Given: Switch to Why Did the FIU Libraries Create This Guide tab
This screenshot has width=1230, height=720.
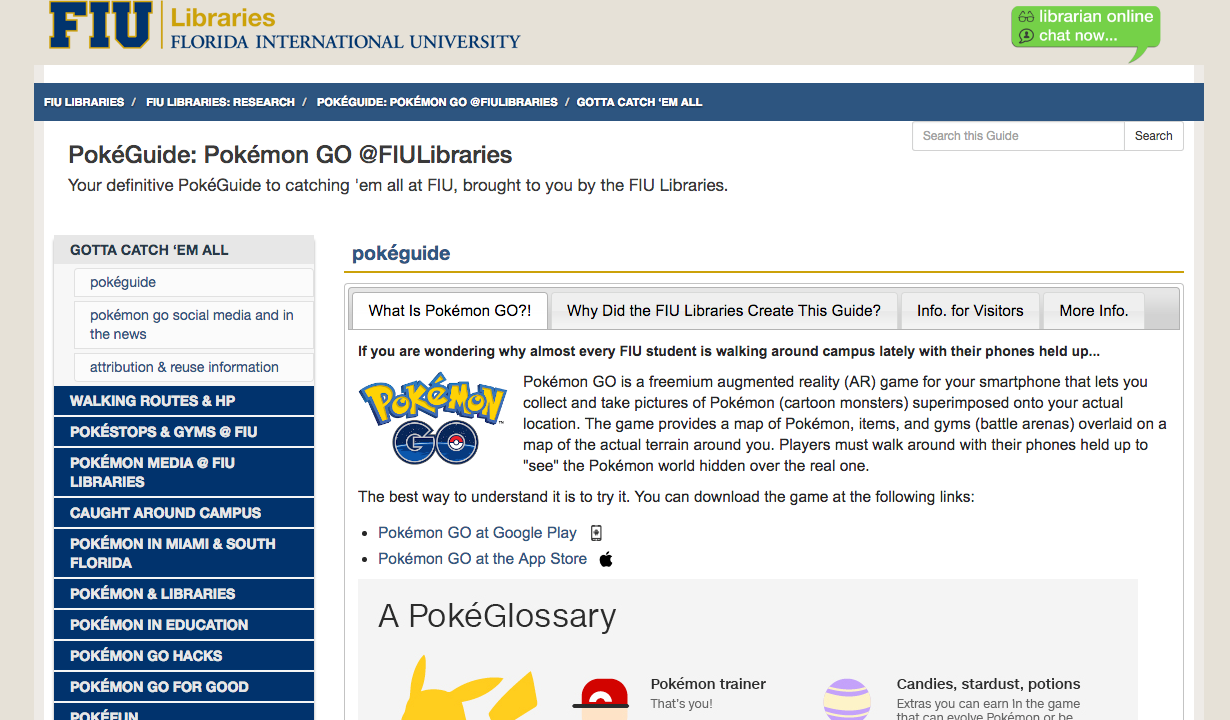Looking at the screenshot, I should [724, 311].
